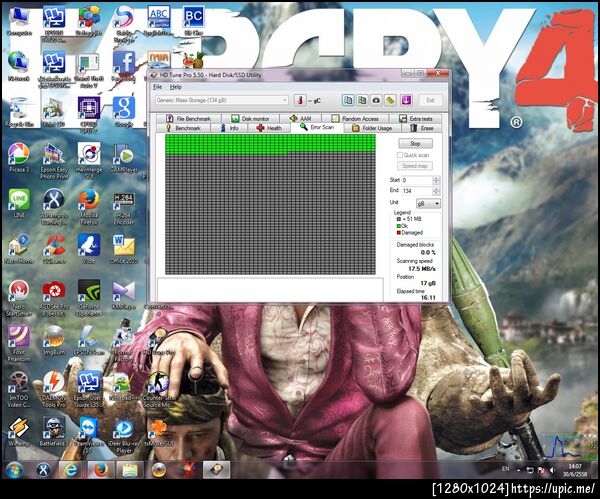
Task: Open the ImgBurn desktop shortcut
Action: (x=54, y=340)
